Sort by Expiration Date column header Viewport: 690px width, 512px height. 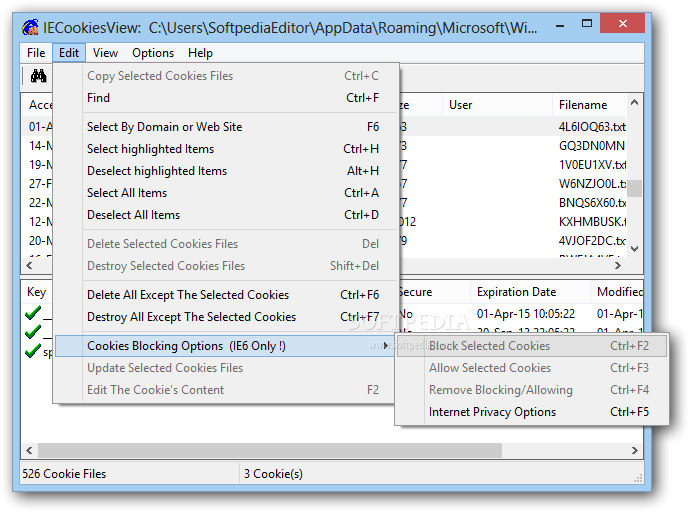[530, 292]
